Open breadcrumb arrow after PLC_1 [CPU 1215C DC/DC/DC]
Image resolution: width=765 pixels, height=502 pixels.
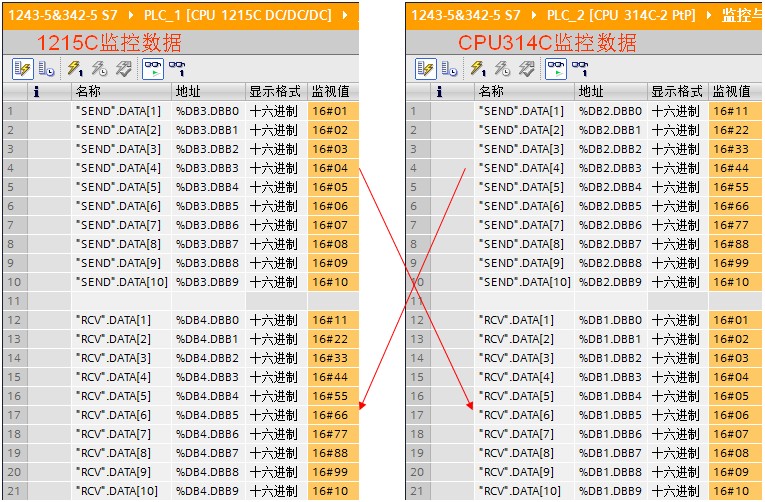click(x=344, y=16)
